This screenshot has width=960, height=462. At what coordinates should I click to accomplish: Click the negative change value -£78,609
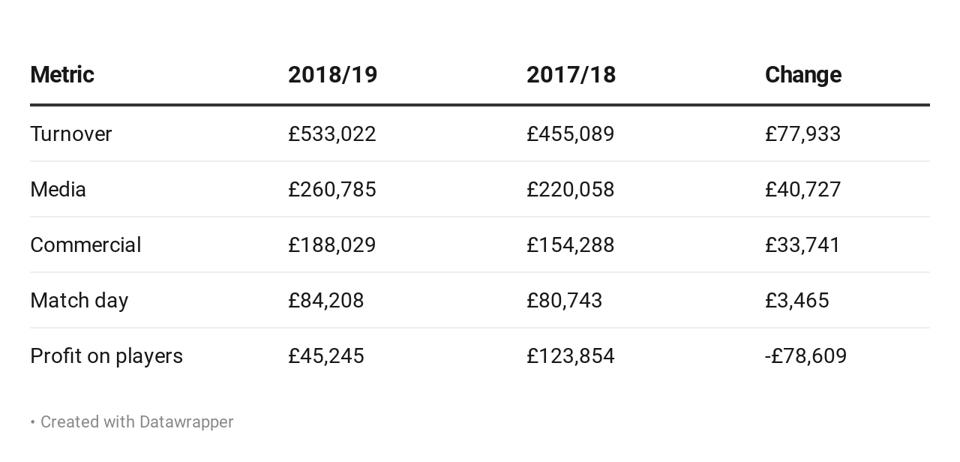point(806,356)
